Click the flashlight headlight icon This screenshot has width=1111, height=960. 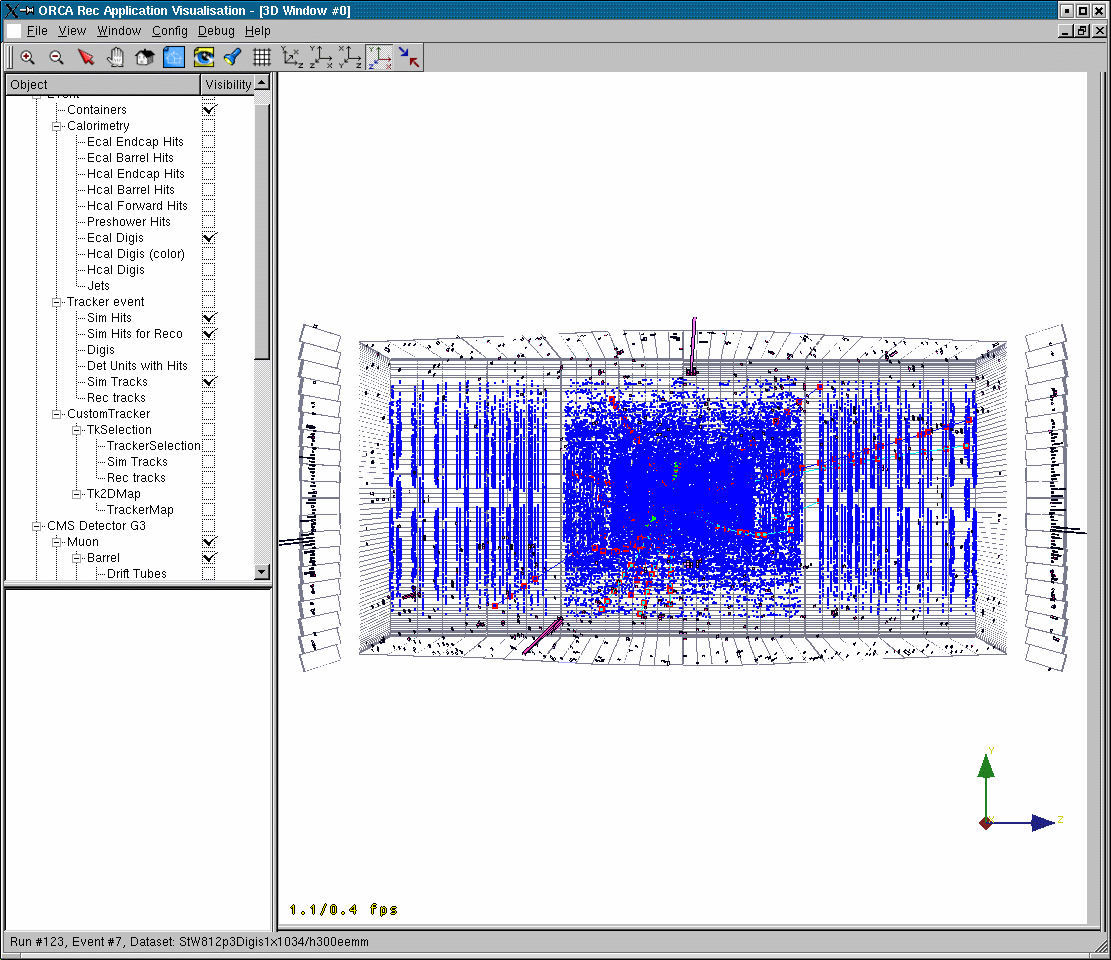click(x=232, y=58)
